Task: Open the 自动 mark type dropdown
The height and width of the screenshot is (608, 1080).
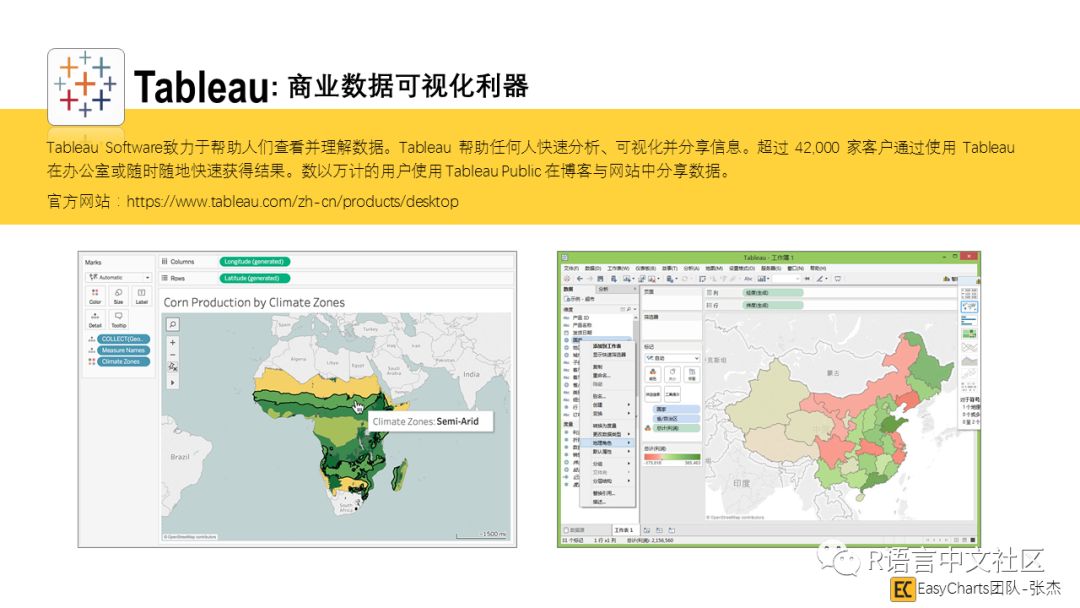Action: click(672, 358)
